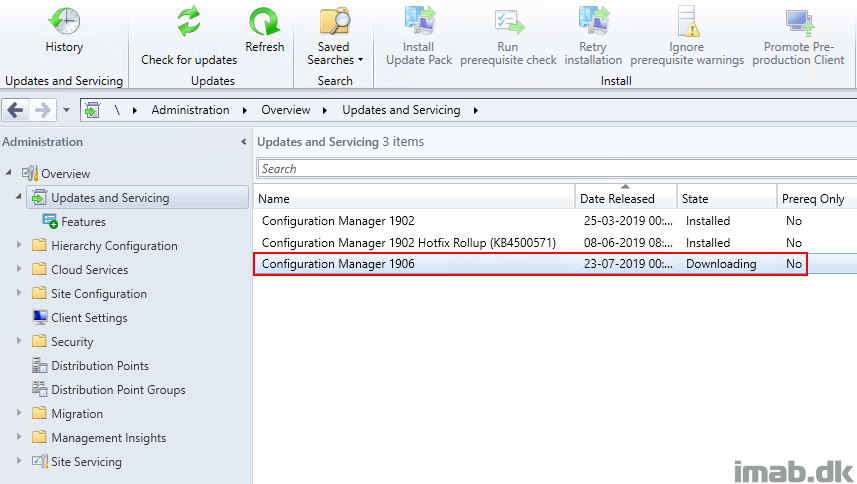This screenshot has height=484, width=857.
Task: Click the Site Servicing node icon
Action: pos(39,461)
